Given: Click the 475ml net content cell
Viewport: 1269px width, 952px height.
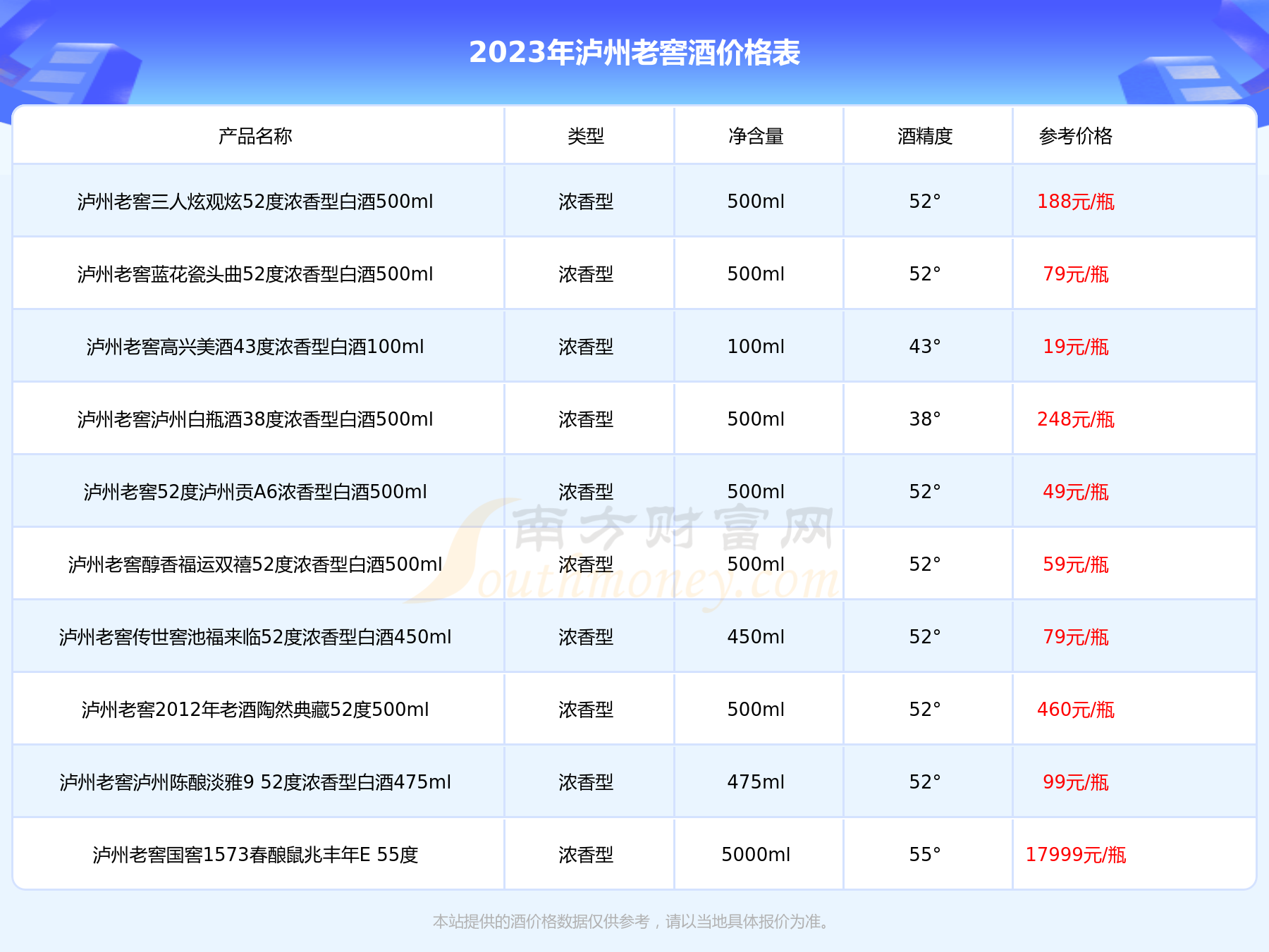Looking at the screenshot, I should pos(756,782).
